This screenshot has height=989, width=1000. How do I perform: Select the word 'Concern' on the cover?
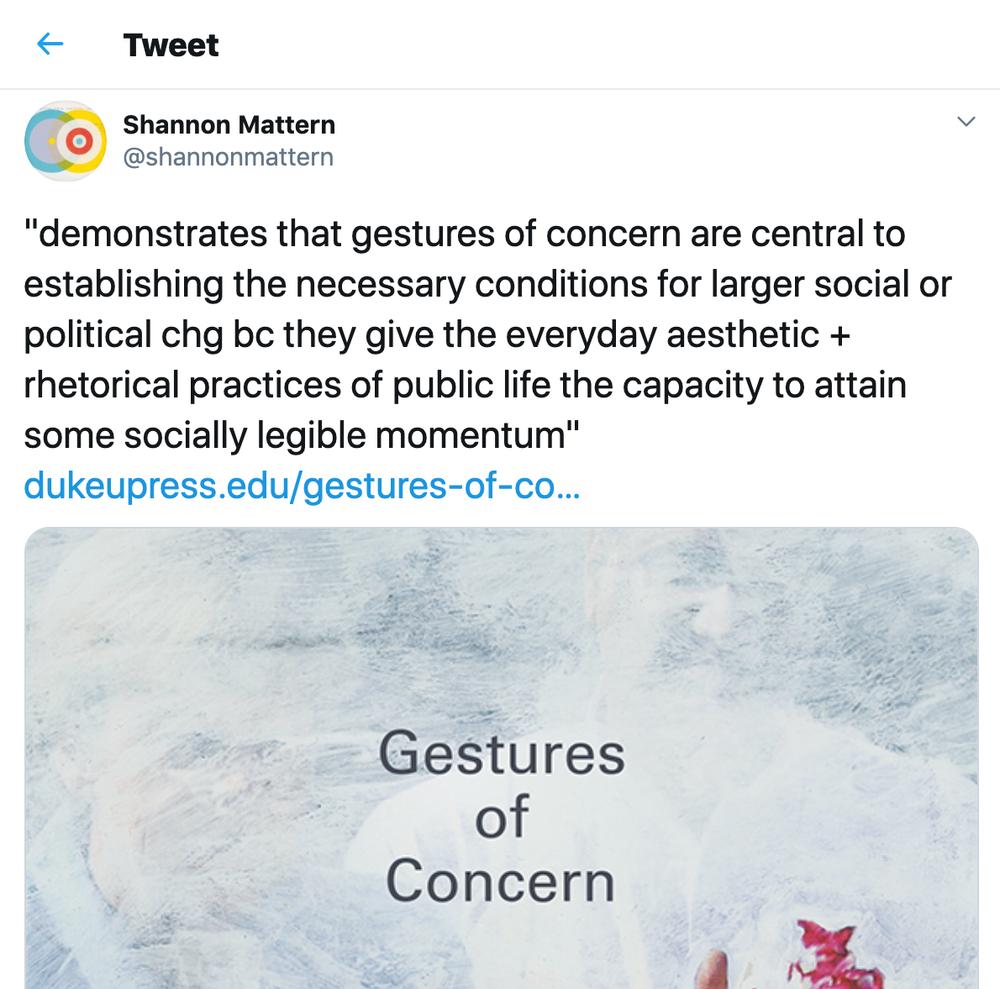[501, 881]
